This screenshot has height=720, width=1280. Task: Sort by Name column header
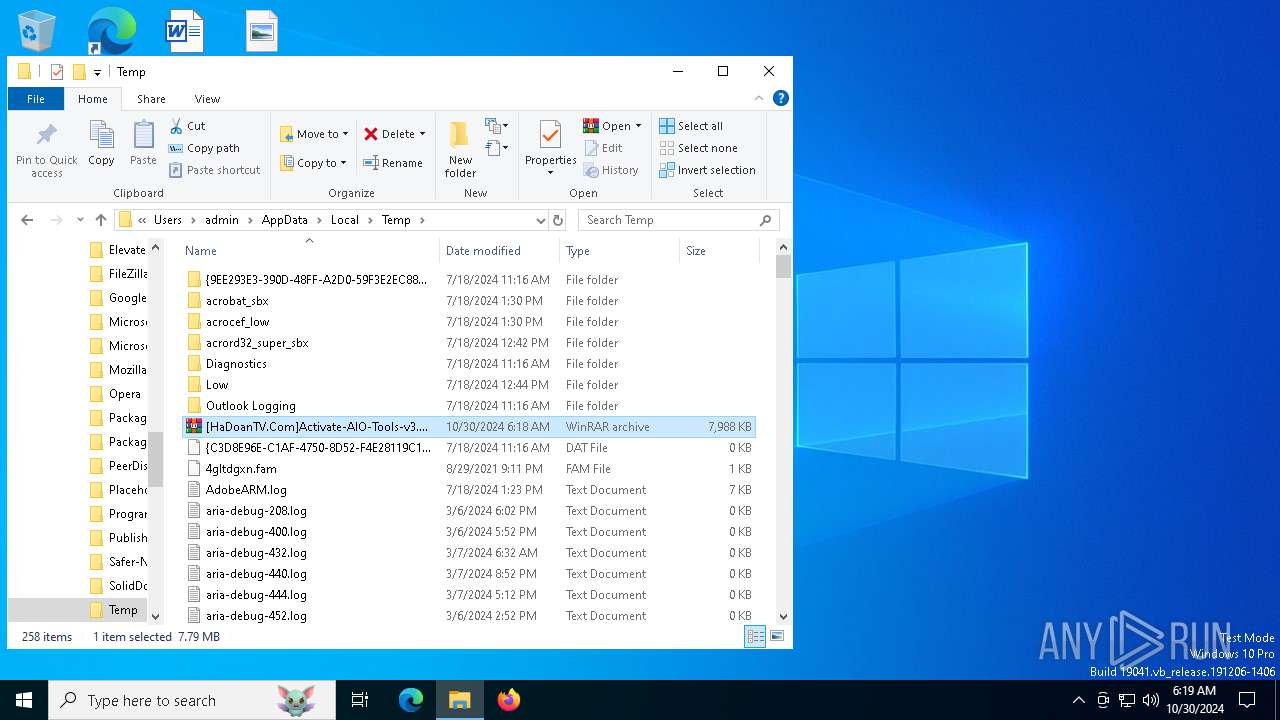point(309,251)
